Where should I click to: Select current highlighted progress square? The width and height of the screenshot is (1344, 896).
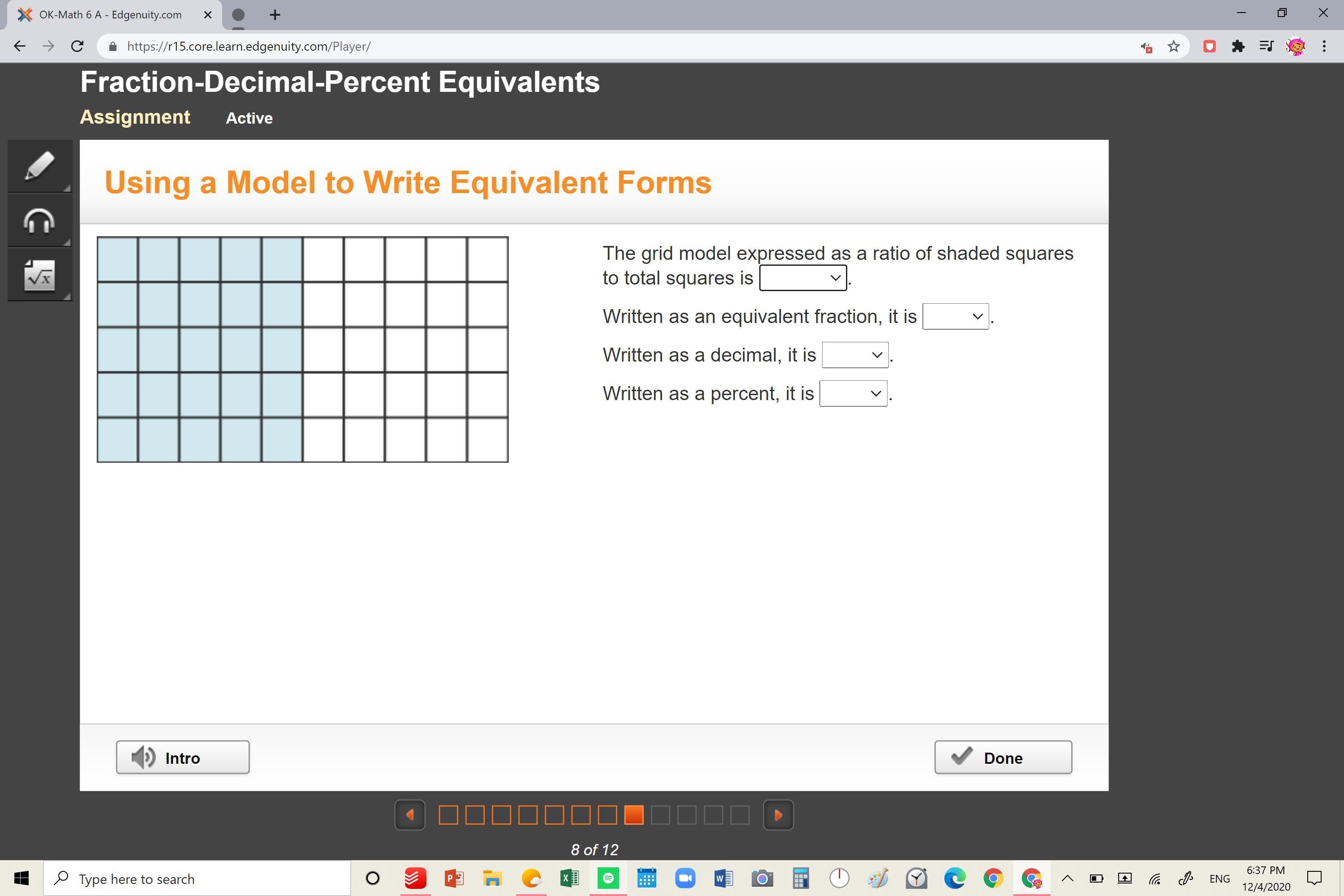pos(634,815)
